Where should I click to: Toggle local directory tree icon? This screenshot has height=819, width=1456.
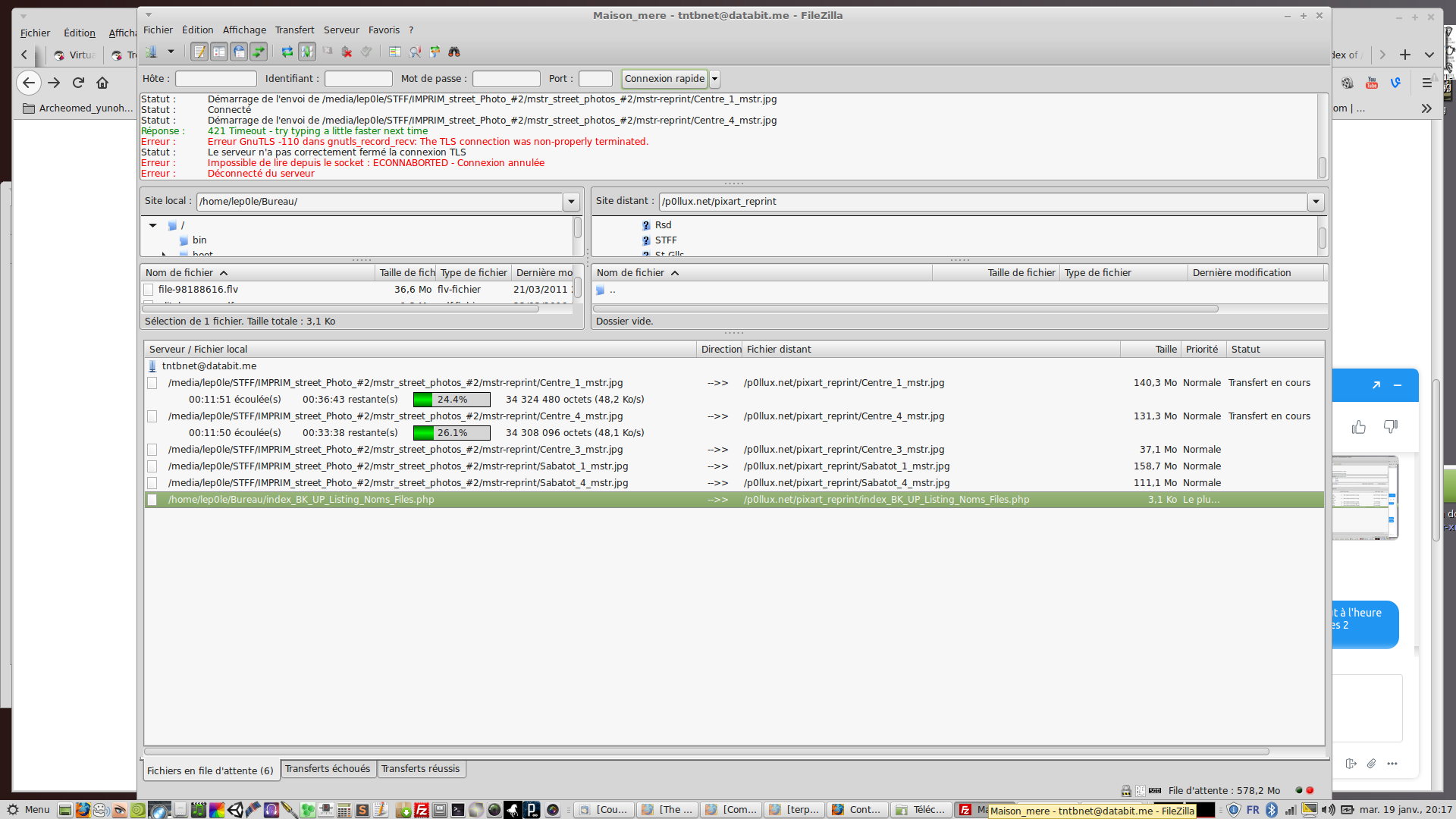[219, 52]
